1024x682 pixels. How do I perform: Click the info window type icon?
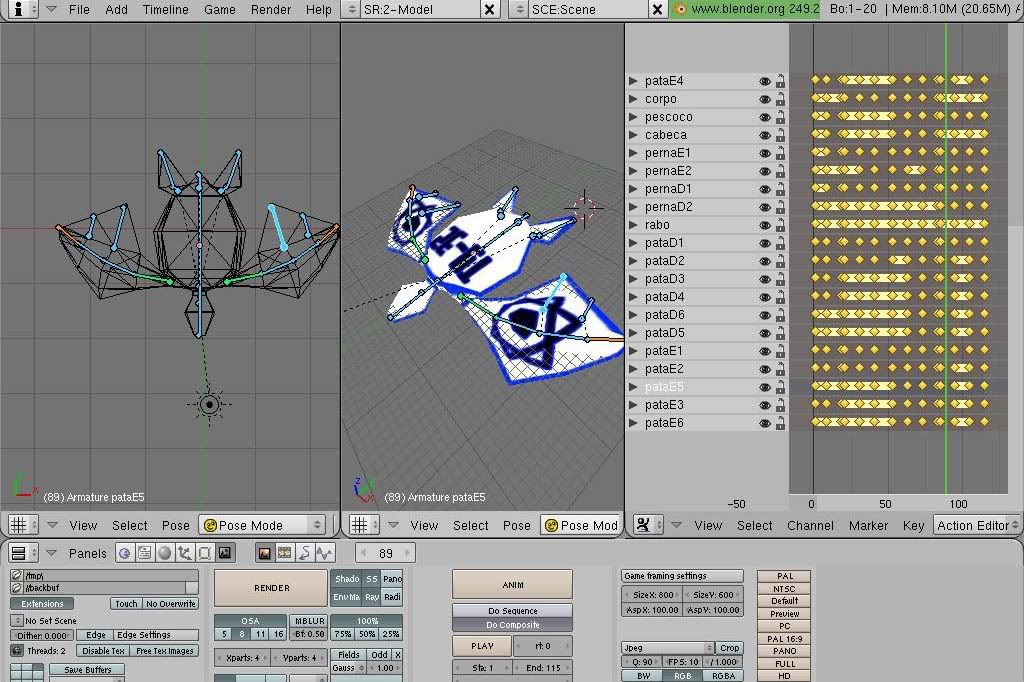[x=24, y=9]
